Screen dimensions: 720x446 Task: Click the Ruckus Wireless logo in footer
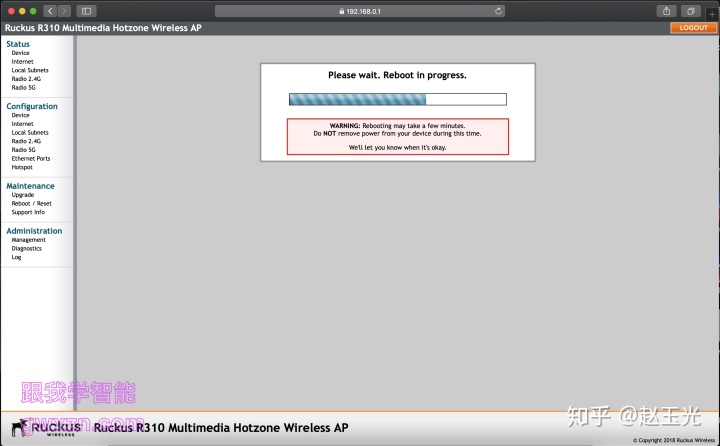[x=46, y=428]
